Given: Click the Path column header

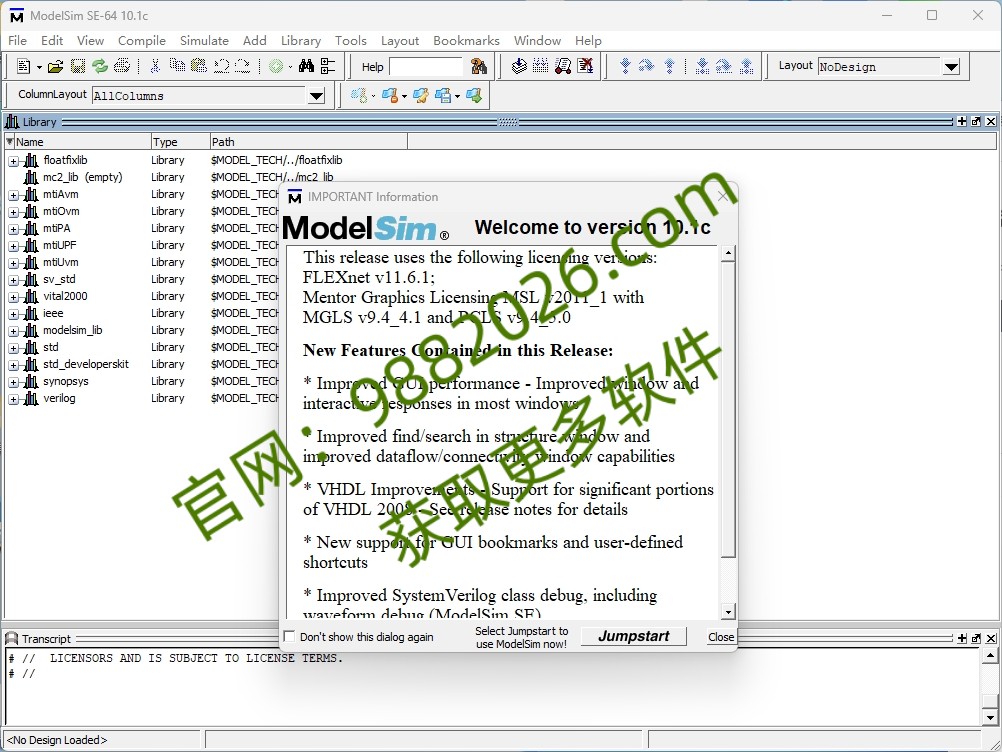Looking at the screenshot, I should pyautogui.click(x=309, y=141).
